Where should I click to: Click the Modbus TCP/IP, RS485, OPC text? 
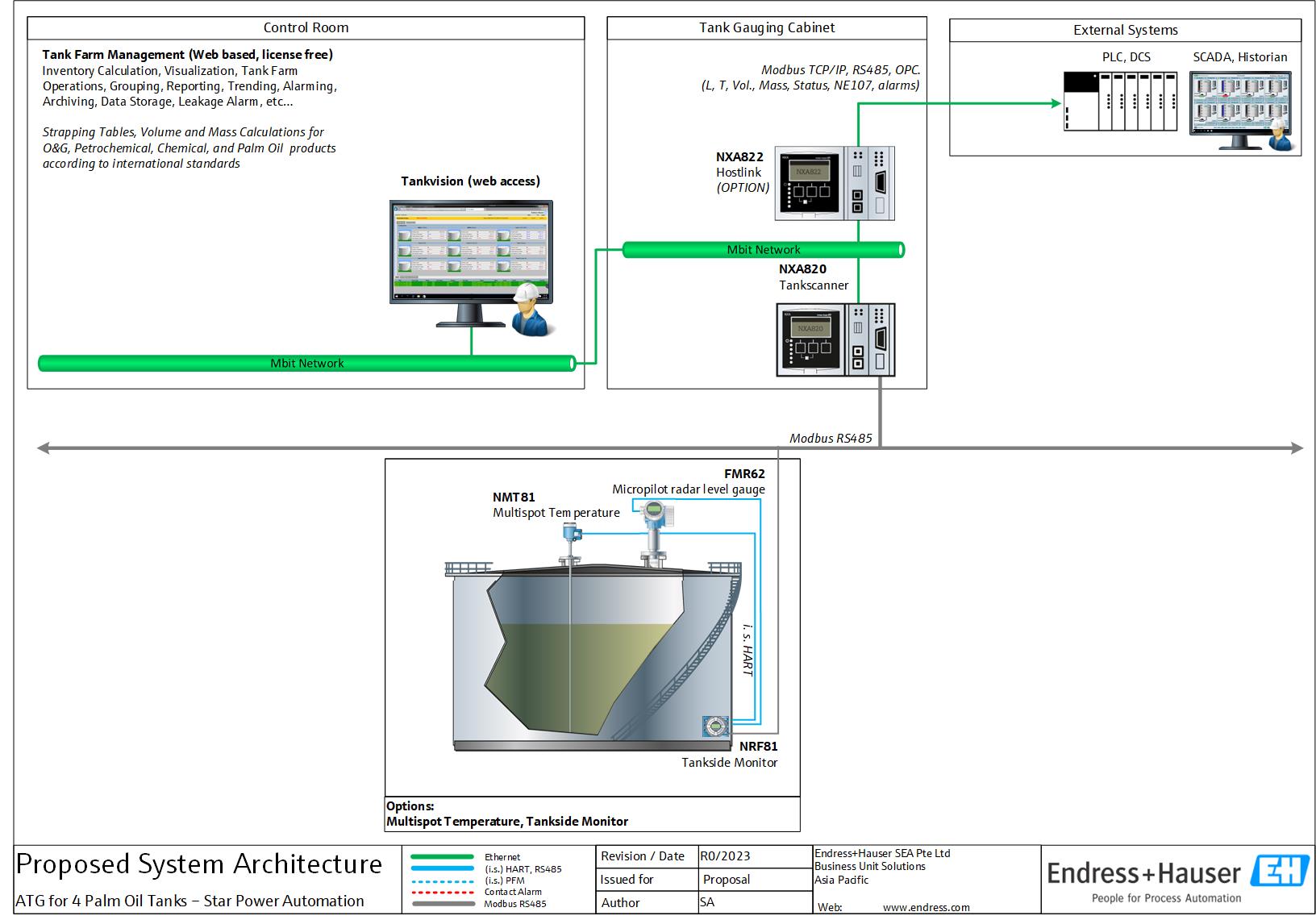pos(840,70)
